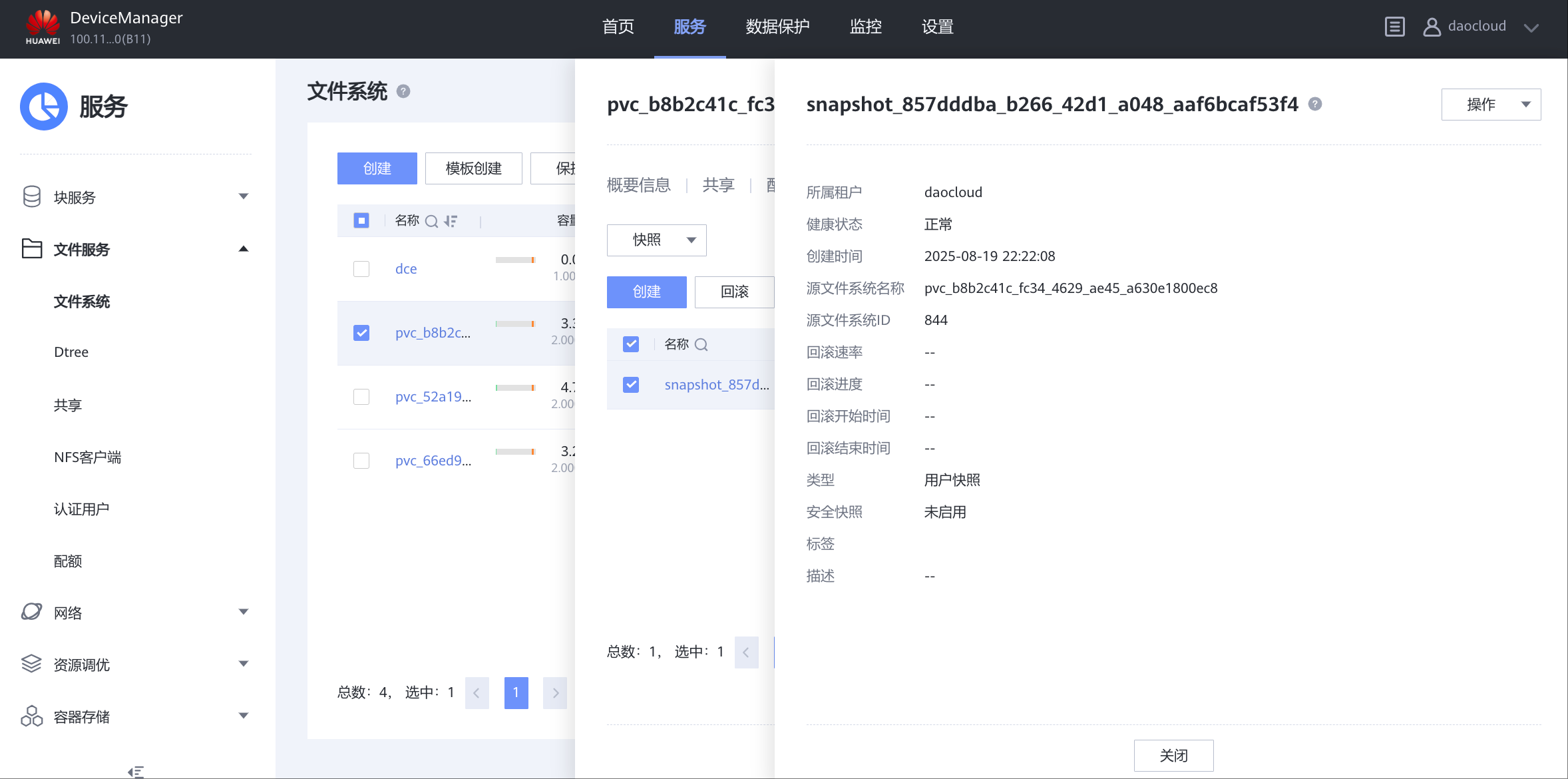Open the pvc_66ed9... file system link
The width and height of the screenshot is (1568, 779).
point(433,461)
